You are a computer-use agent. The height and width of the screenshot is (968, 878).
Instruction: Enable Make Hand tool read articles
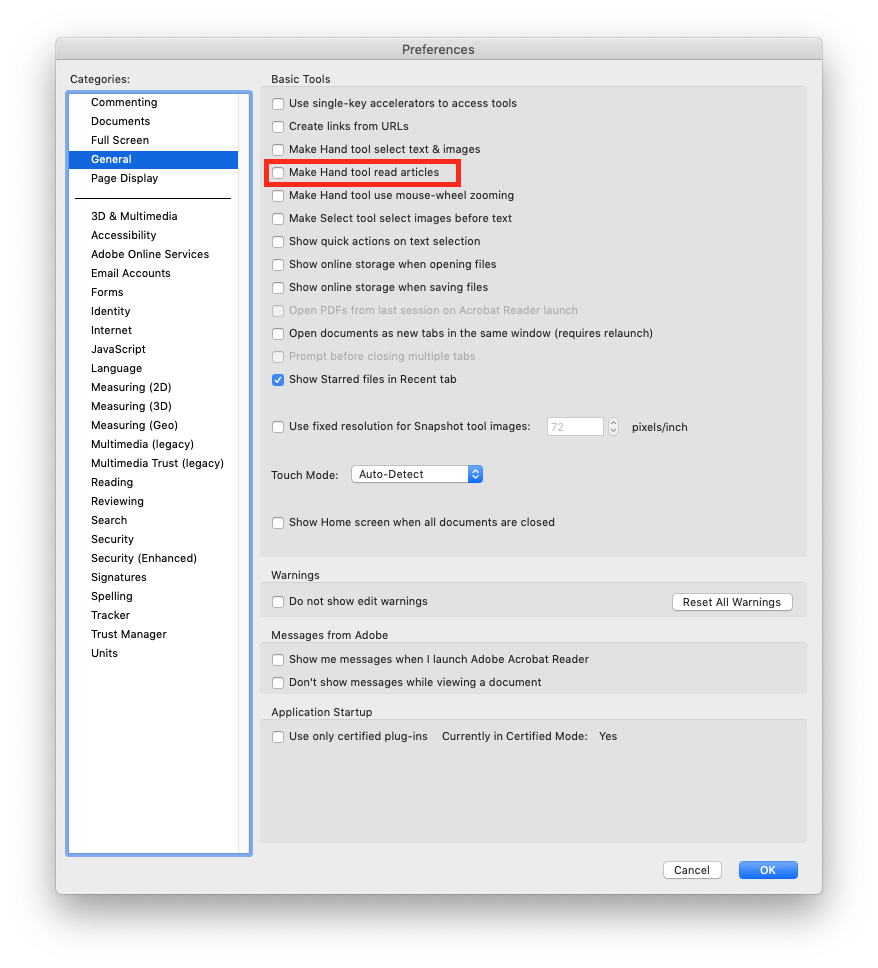click(x=278, y=173)
